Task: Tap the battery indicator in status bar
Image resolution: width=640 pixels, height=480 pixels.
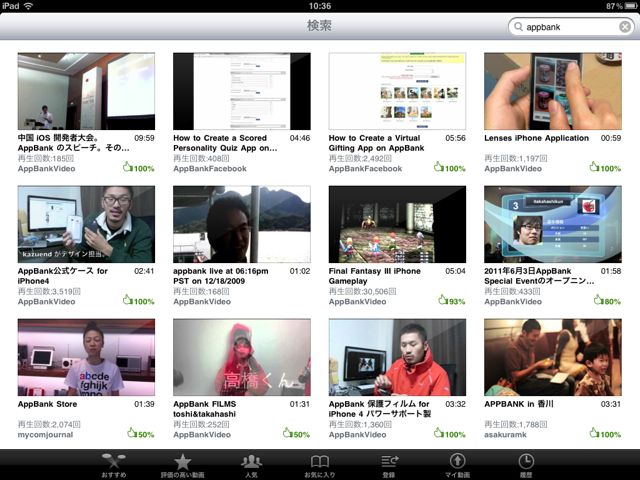Action: (630, 6)
